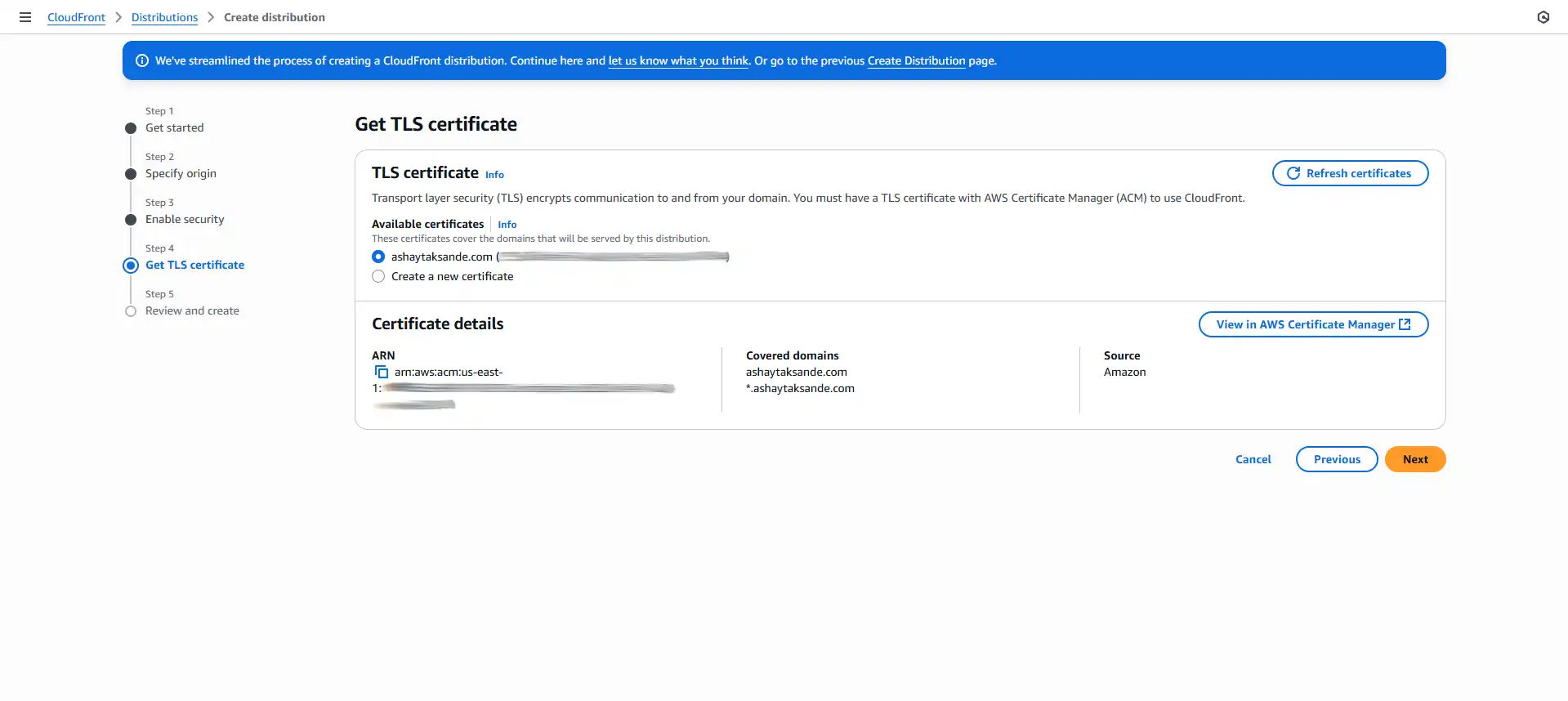Click the arn:aws:acm:us-east- ARN text
1568x701 pixels.
449,372
